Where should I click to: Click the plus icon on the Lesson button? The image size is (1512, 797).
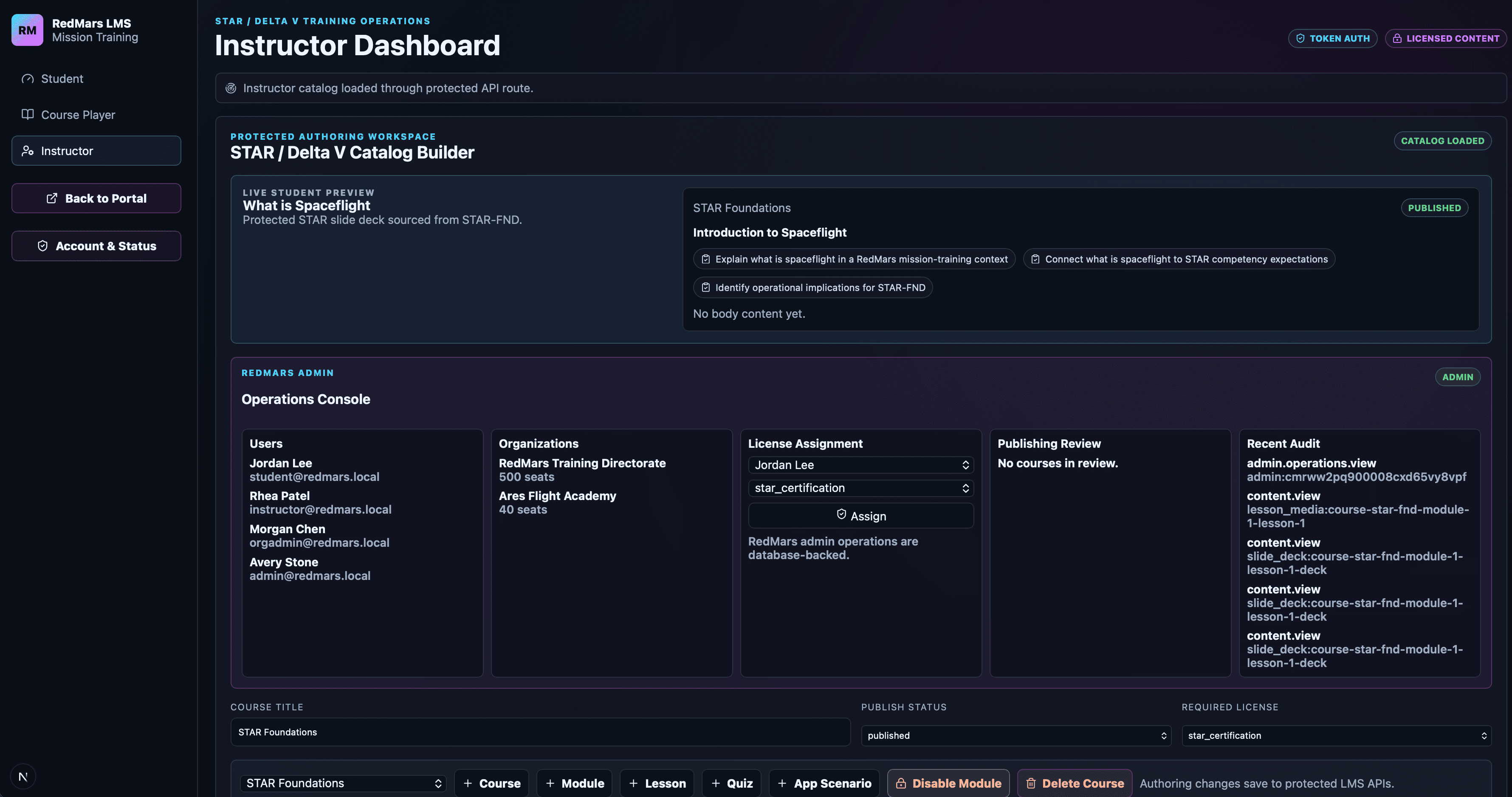(x=633, y=783)
